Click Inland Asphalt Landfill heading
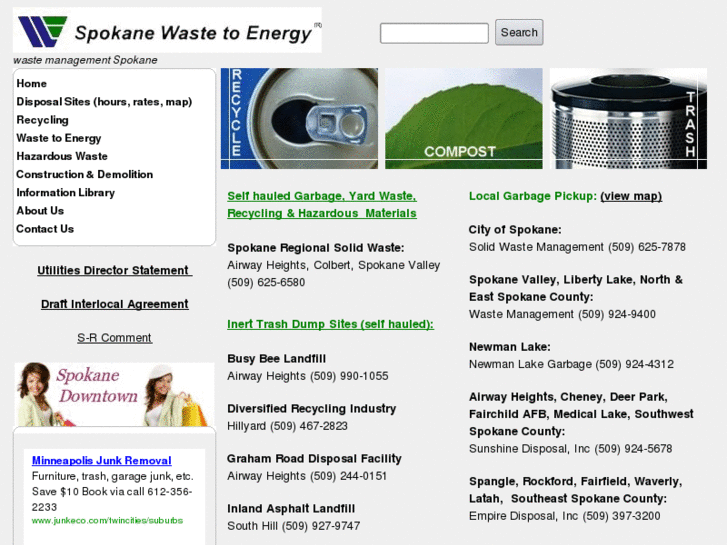 (291, 509)
